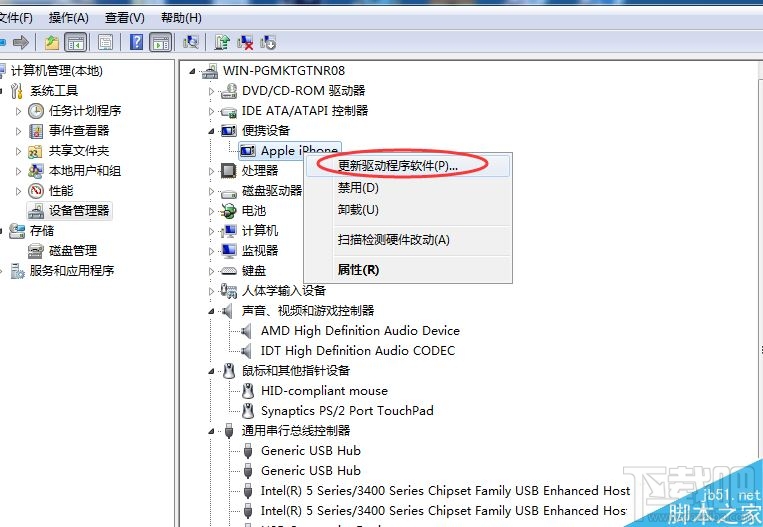Image resolution: width=763 pixels, height=527 pixels.
Task: Click the 监视器 monitor icon
Action: tap(228, 251)
